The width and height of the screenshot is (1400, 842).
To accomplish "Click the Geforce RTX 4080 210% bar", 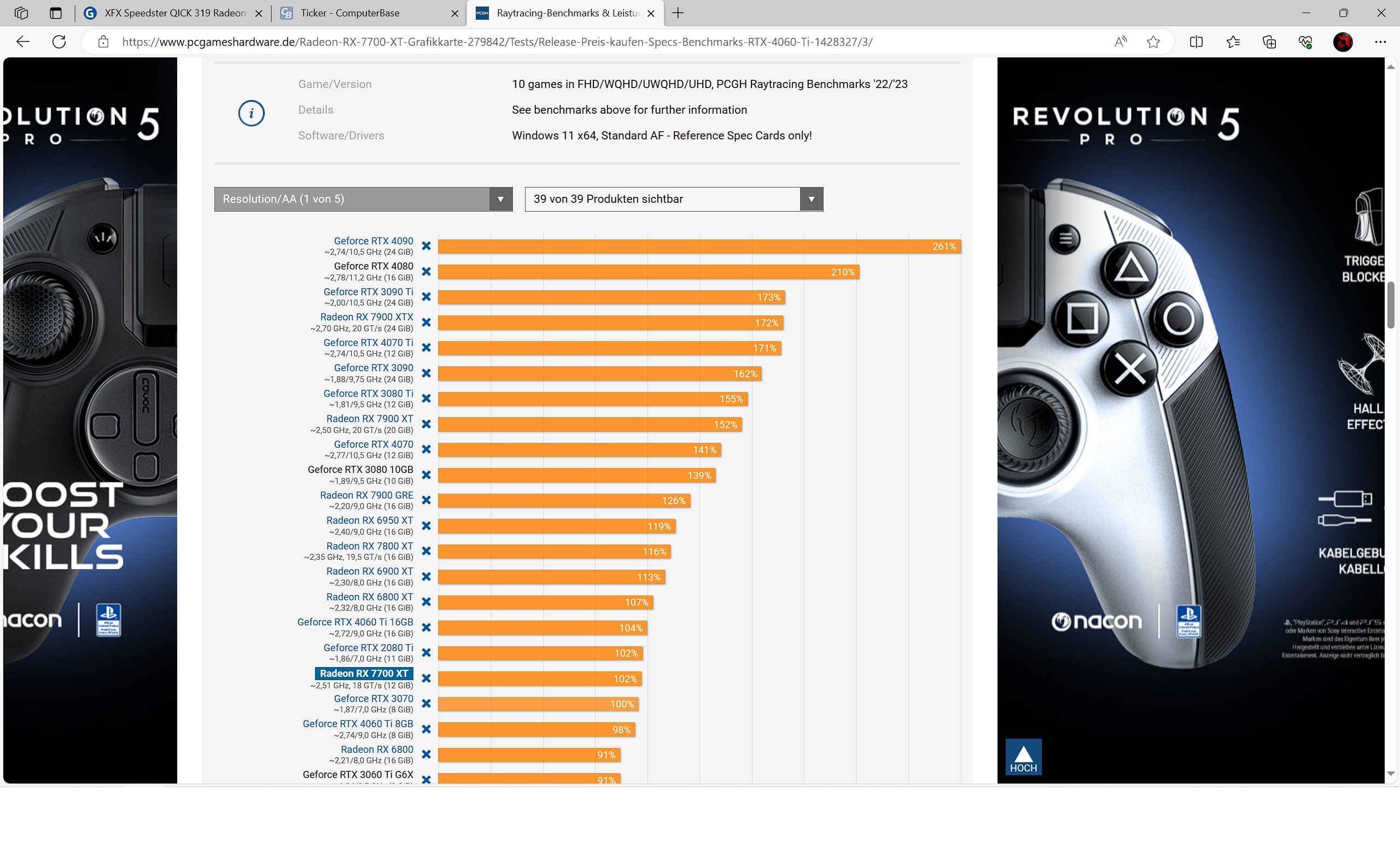I will pyautogui.click(x=647, y=272).
